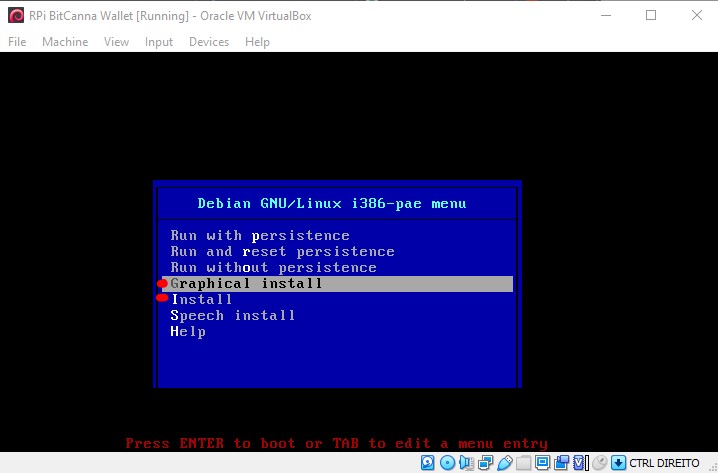Open the USB devices status icon
The height and width of the screenshot is (473, 718).
pos(505,463)
